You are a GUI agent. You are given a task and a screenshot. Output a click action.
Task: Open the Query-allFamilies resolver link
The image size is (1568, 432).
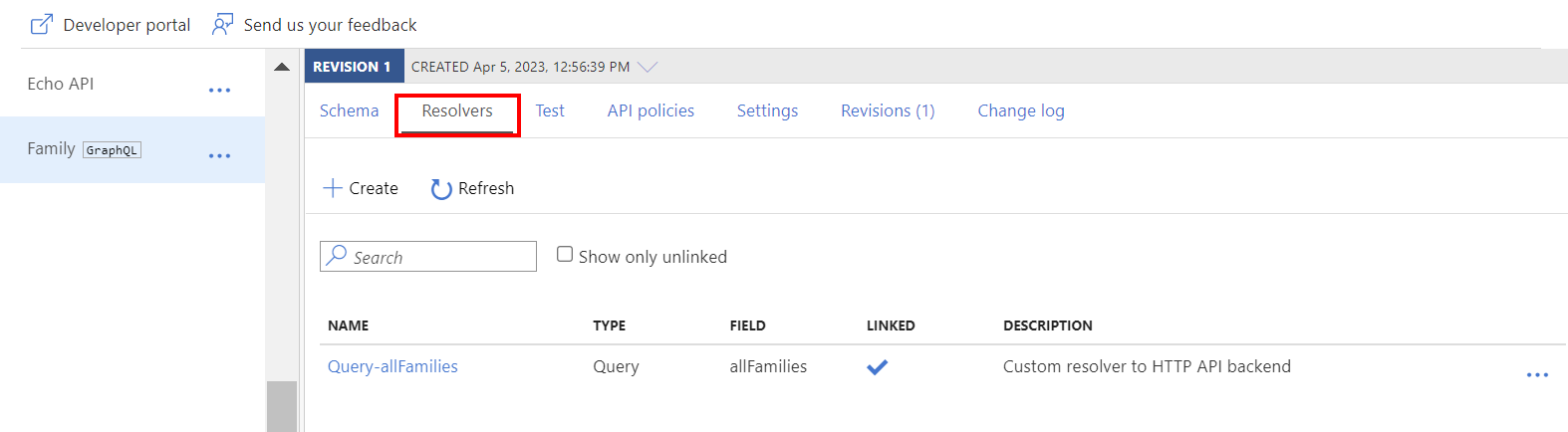(x=392, y=366)
